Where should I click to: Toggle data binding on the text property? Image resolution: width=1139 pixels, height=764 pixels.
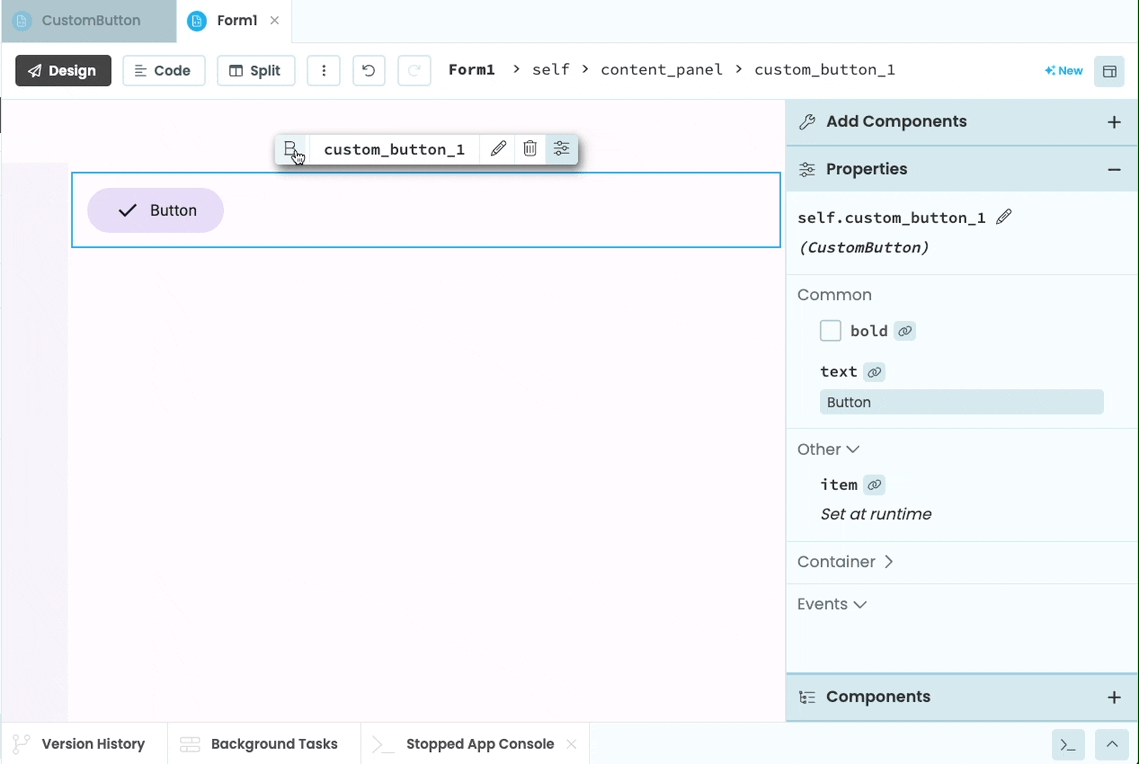click(874, 371)
